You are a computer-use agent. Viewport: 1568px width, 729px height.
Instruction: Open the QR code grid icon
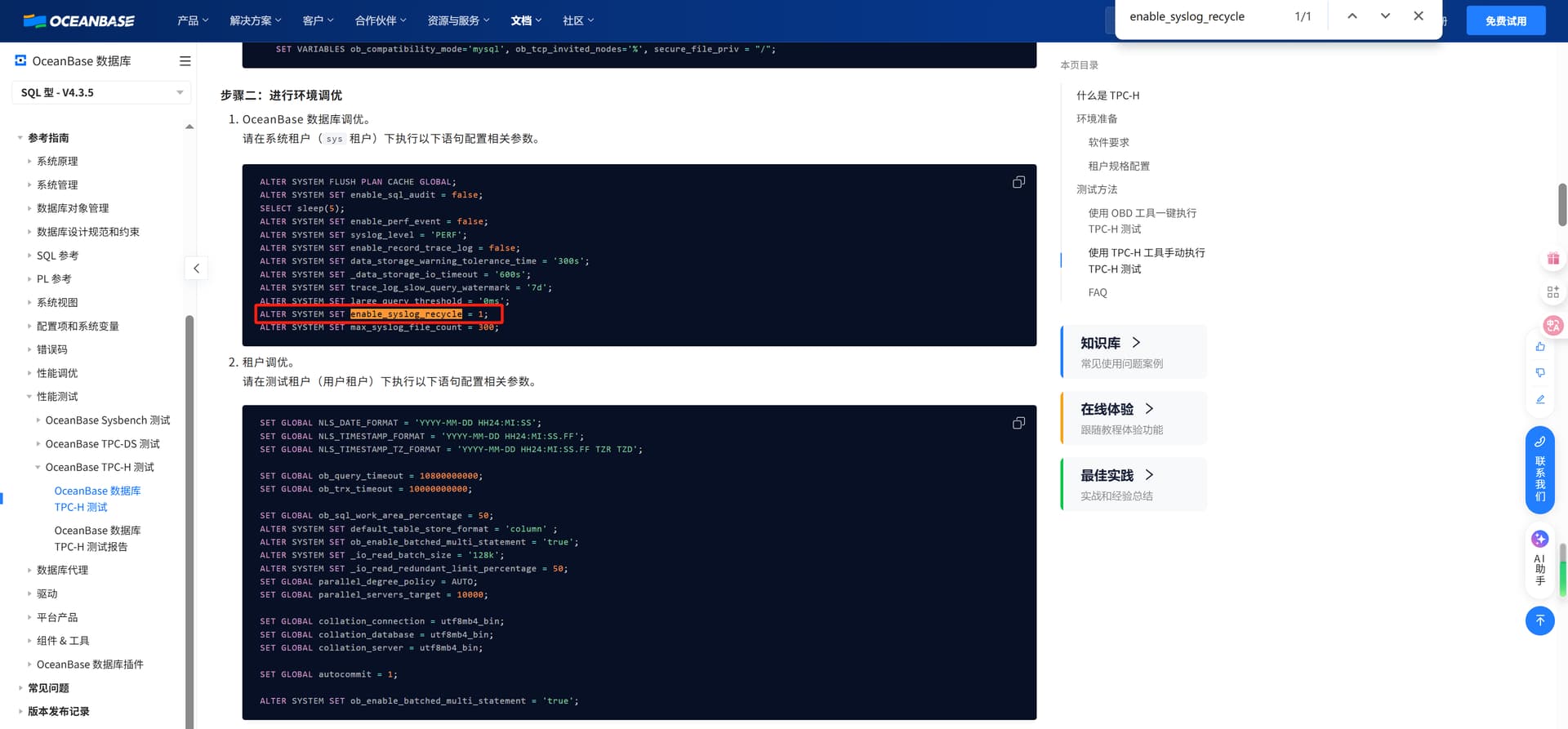click(1552, 291)
